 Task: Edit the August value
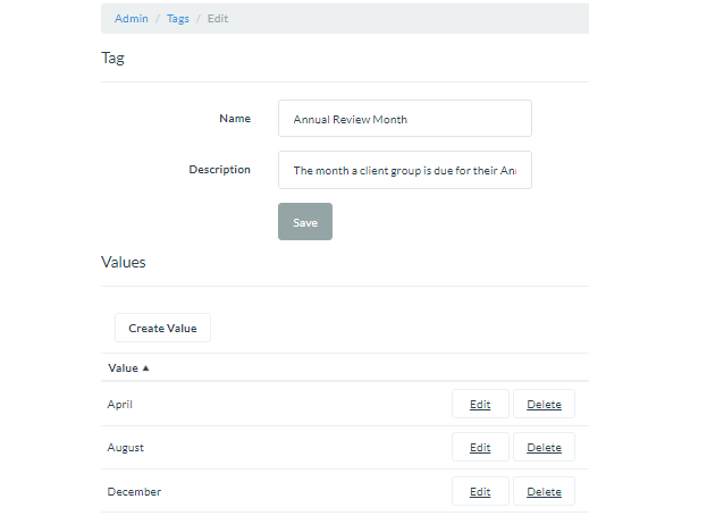click(x=480, y=448)
